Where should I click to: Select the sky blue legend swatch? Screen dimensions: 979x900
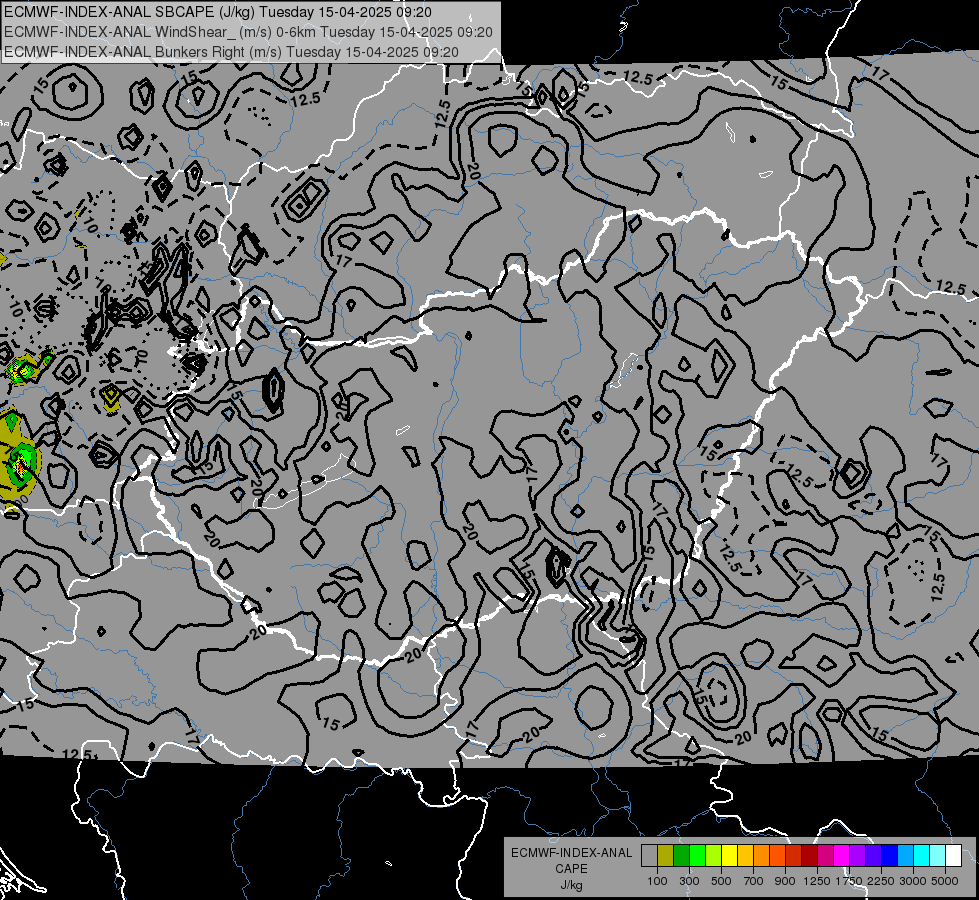click(x=905, y=855)
